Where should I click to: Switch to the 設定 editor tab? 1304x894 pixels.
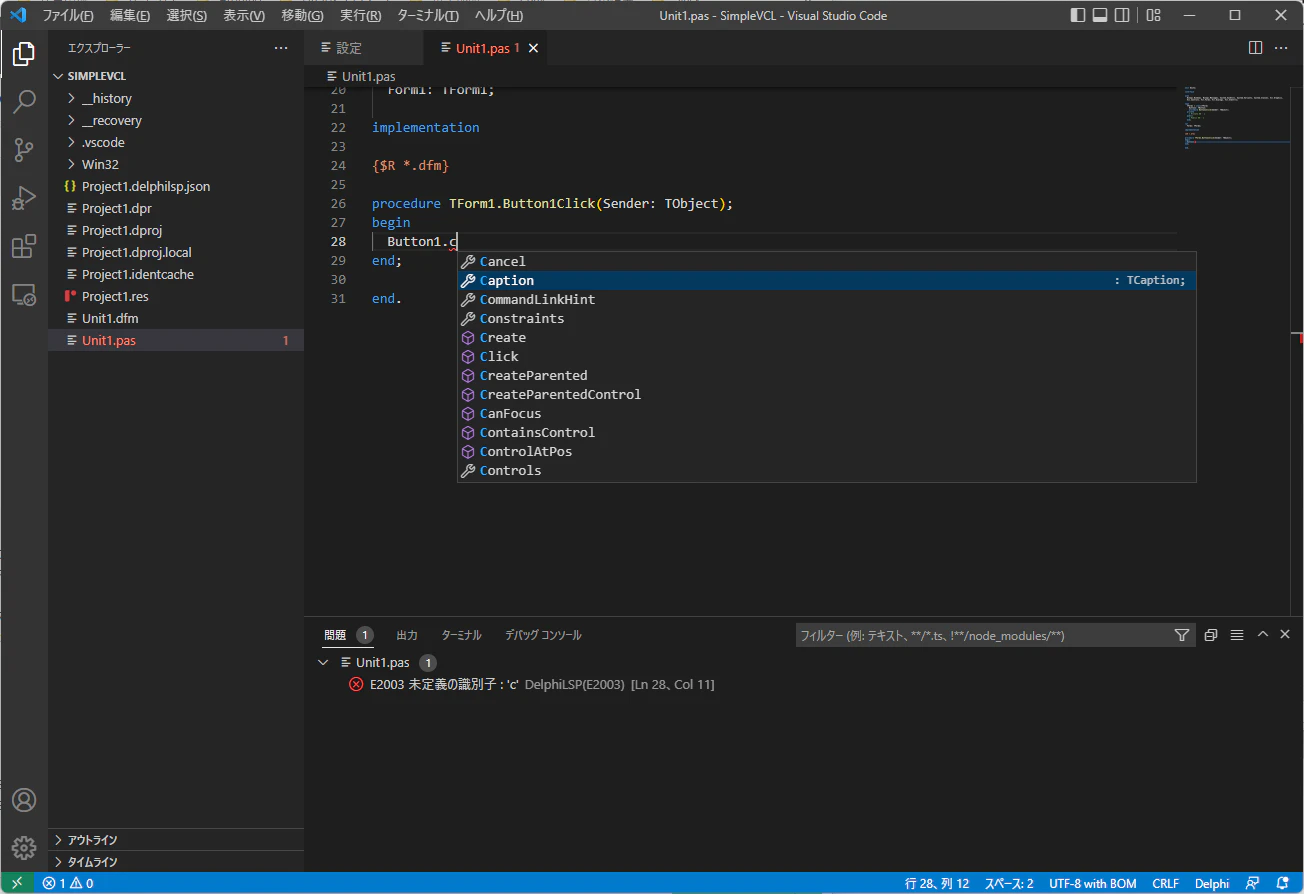(x=350, y=48)
